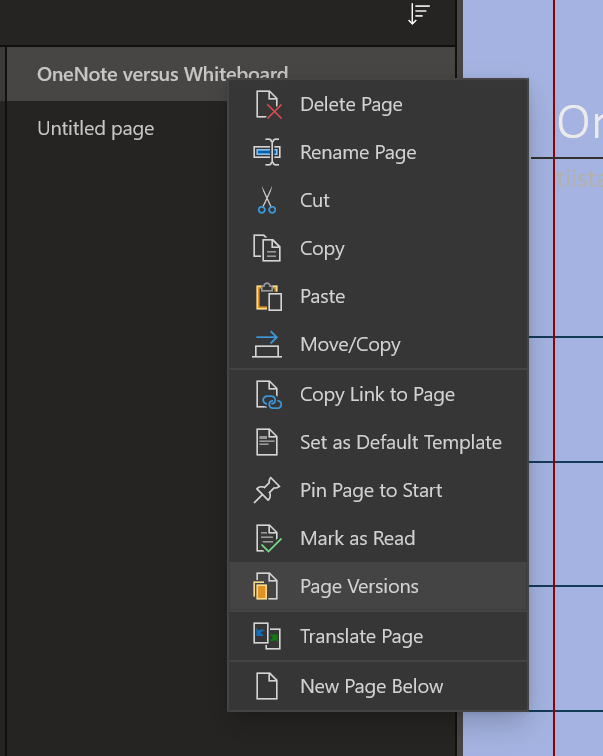Open the Untitled page in list
603x756 pixels.
(96, 129)
